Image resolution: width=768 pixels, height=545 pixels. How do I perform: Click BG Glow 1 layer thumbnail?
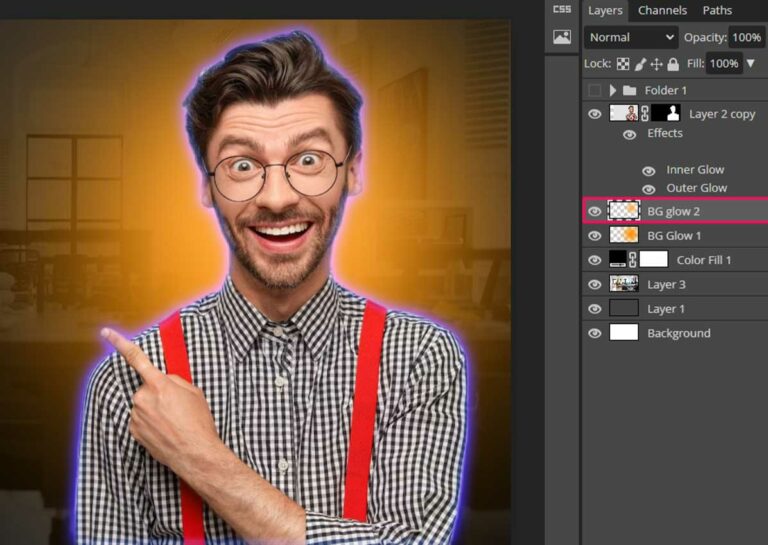pos(624,235)
